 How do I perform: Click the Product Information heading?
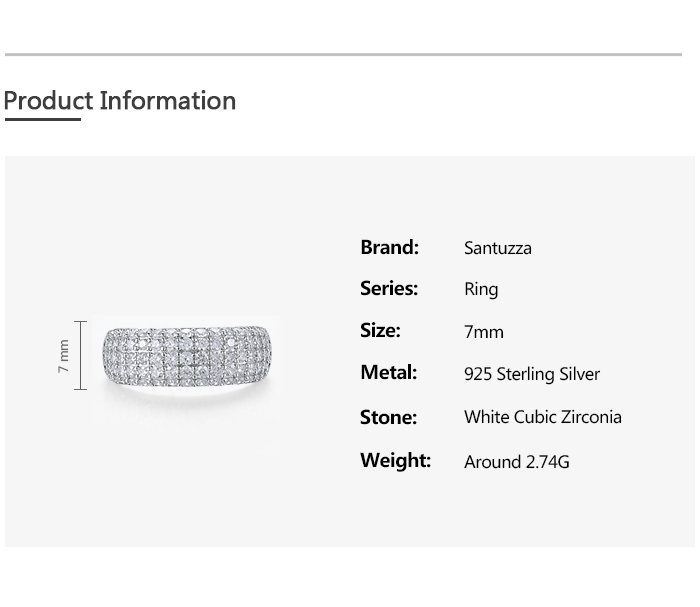(x=120, y=101)
